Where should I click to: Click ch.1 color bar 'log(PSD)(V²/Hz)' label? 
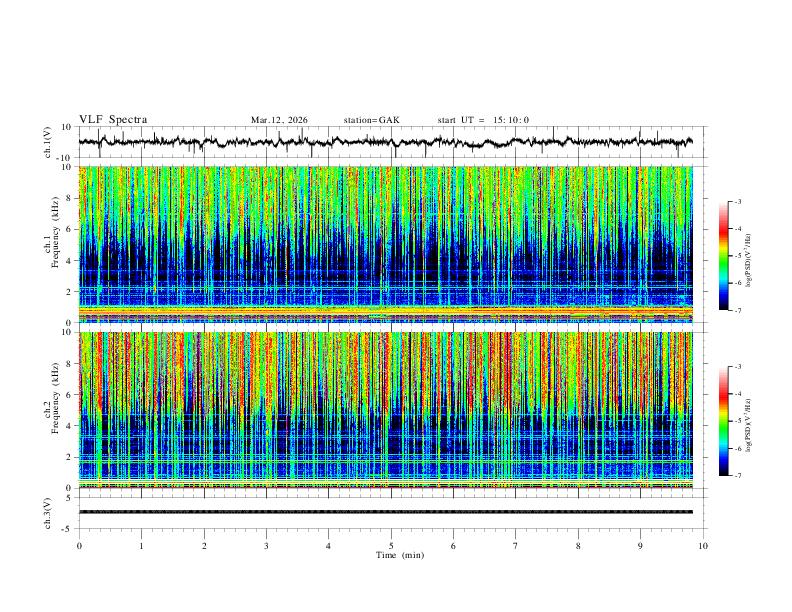click(x=749, y=261)
